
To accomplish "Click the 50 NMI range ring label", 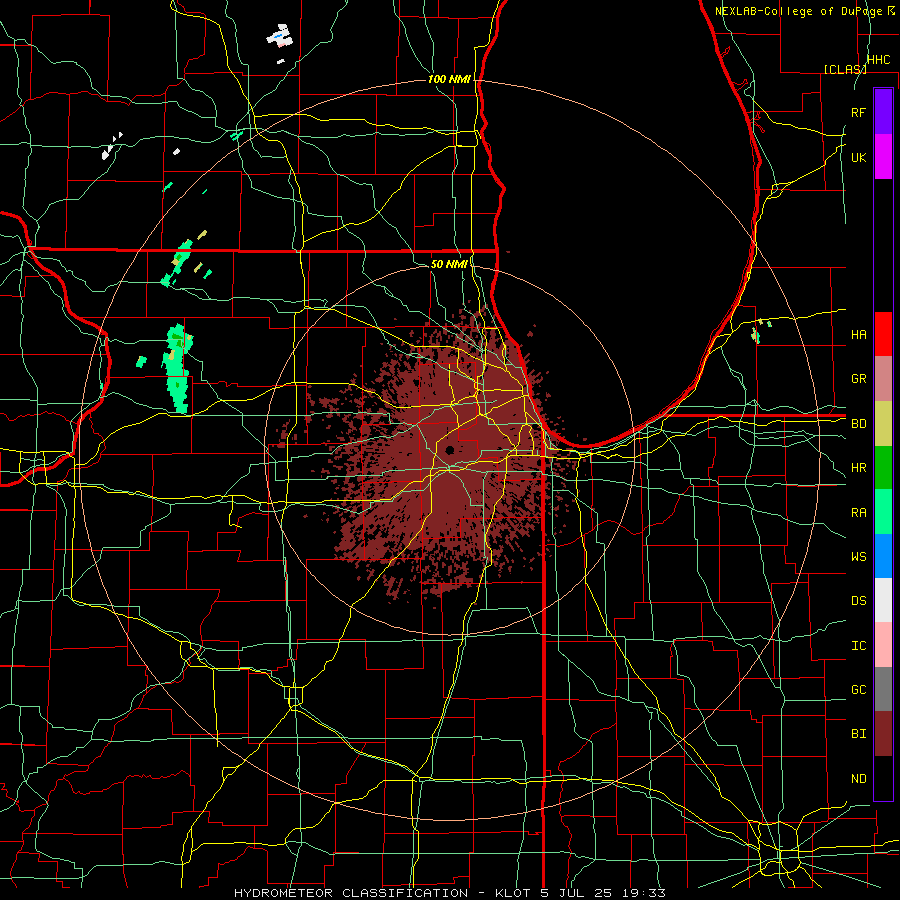I will 449,264.
